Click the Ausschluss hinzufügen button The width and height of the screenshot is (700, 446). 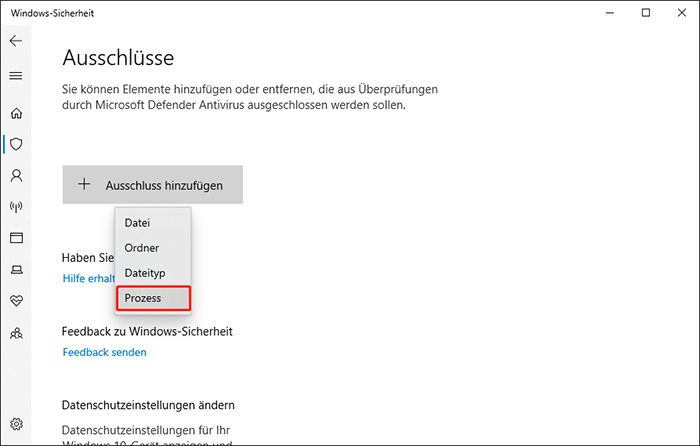point(152,185)
